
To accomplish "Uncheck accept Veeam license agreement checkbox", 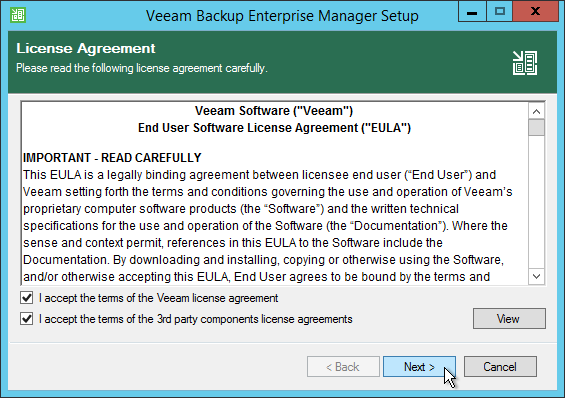I will (x=27, y=298).
